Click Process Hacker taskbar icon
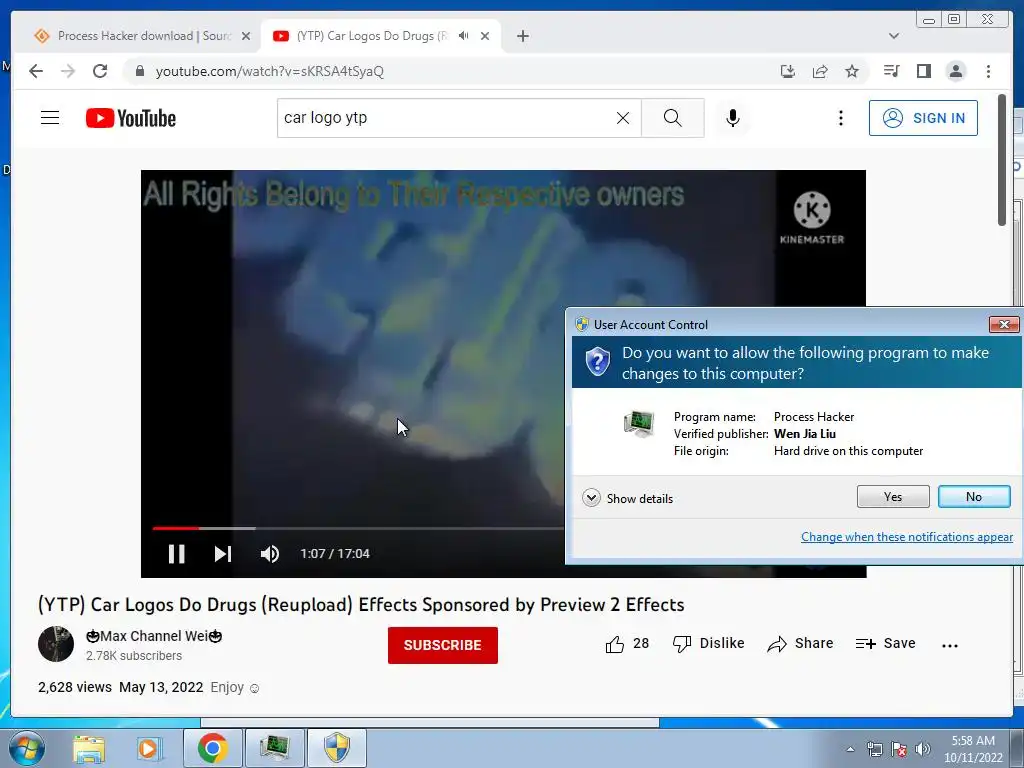 click(274, 748)
